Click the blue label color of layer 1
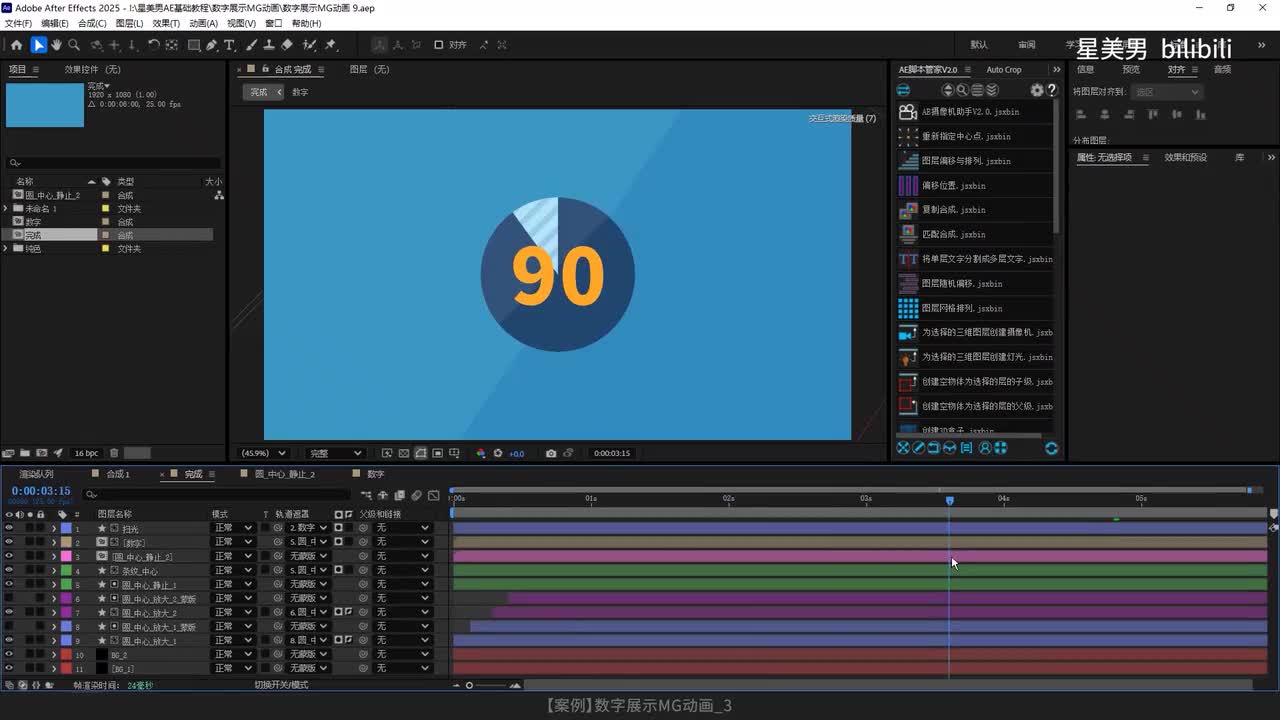This screenshot has height=720, width=1280. [x=66, y=528]
